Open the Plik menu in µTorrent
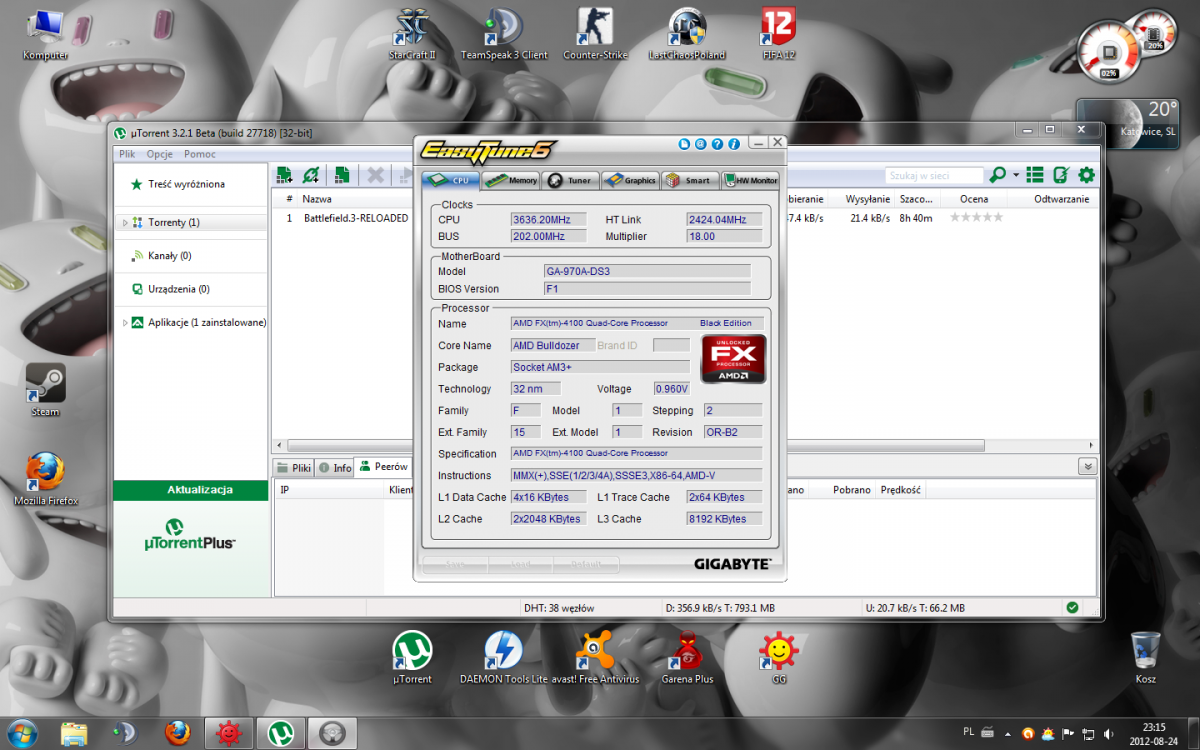This screenshot has height=750, width=1200. coord(127,154)
